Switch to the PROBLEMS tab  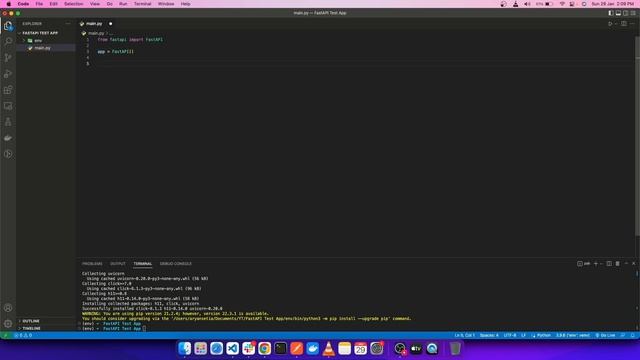pyautogui.click(x=92, y=264)
